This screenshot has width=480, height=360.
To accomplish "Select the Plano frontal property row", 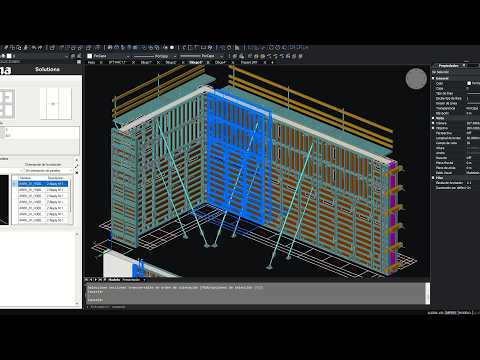I will coord(456,163).
